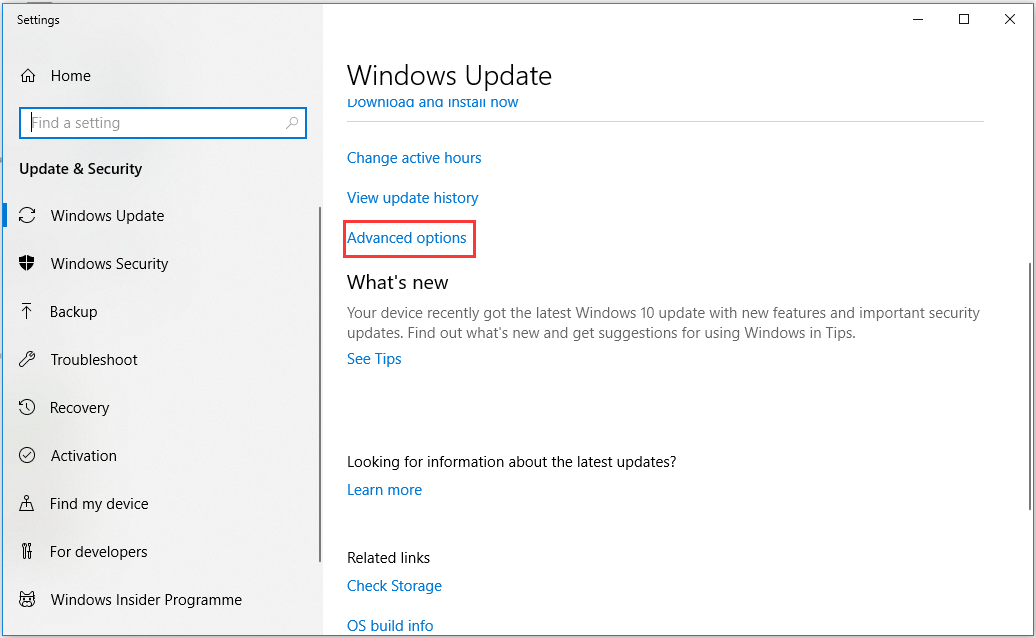Go to Home in Settings
The width and height of the screenshot is (1036, 638).
click(71, 76)
